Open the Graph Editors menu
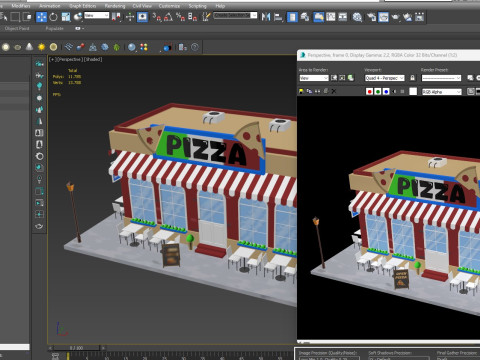480x360 pixels. (83, 6)
